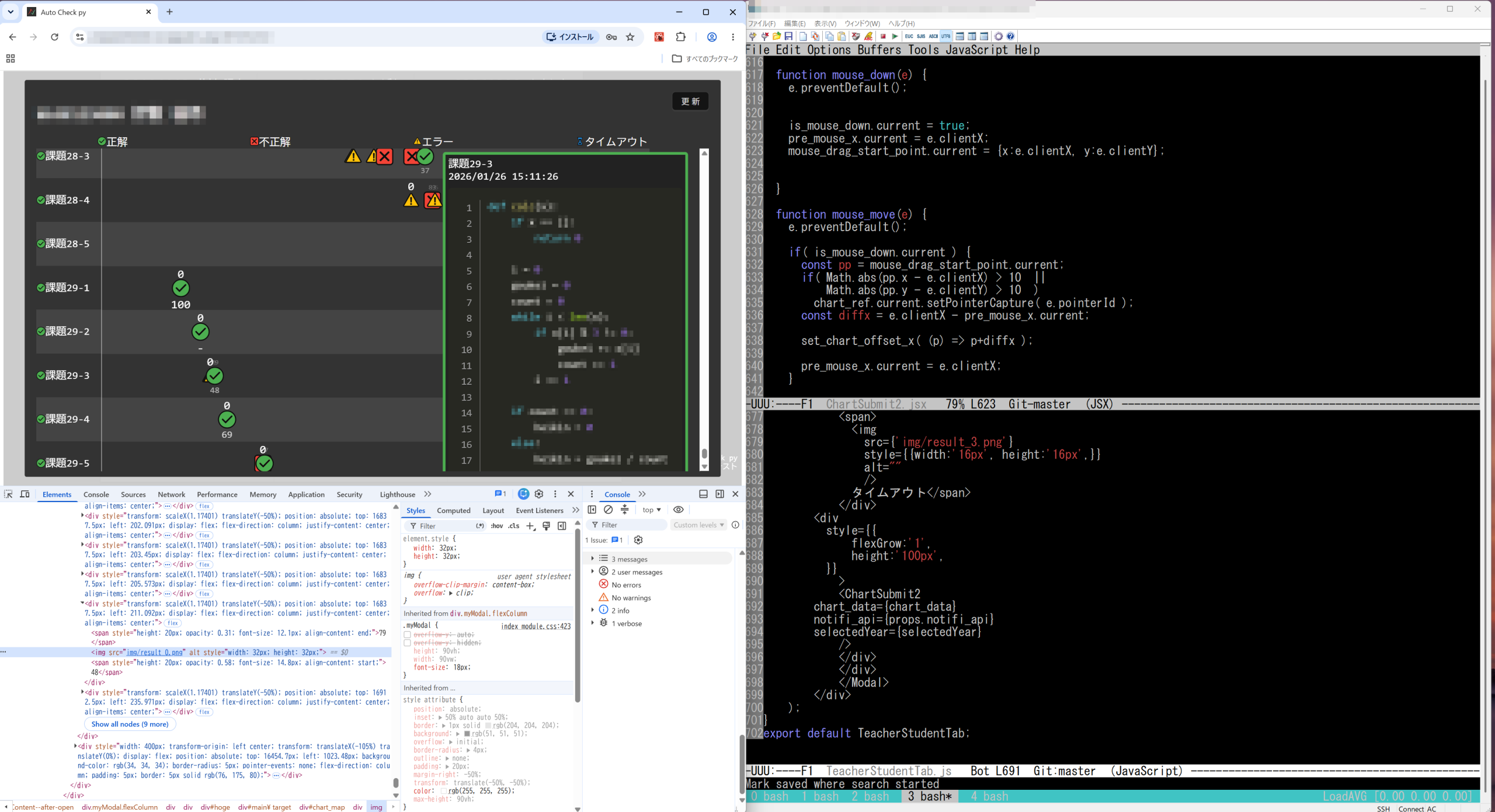Show more Styles pane tabs after Event Listeners
1495x812 pixels.
[576, 510]
